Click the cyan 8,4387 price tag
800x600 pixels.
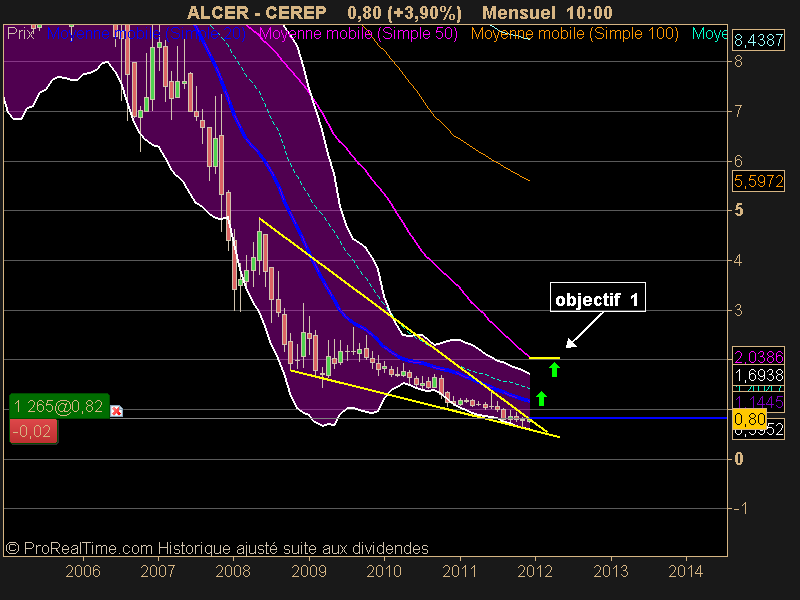(x=758, y=40)
